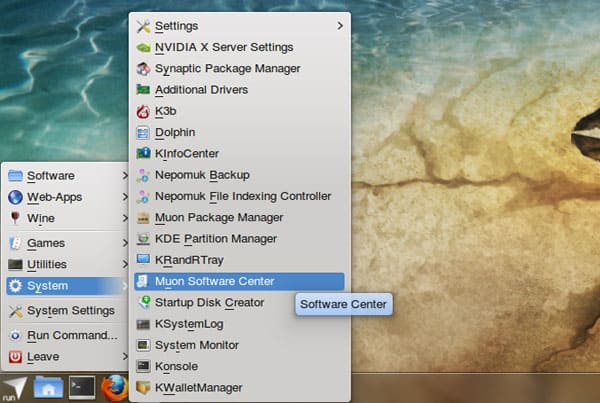The image size is (600, 403).
Task: Launch the terminal icon in taskbar
Action: (82, 388)
